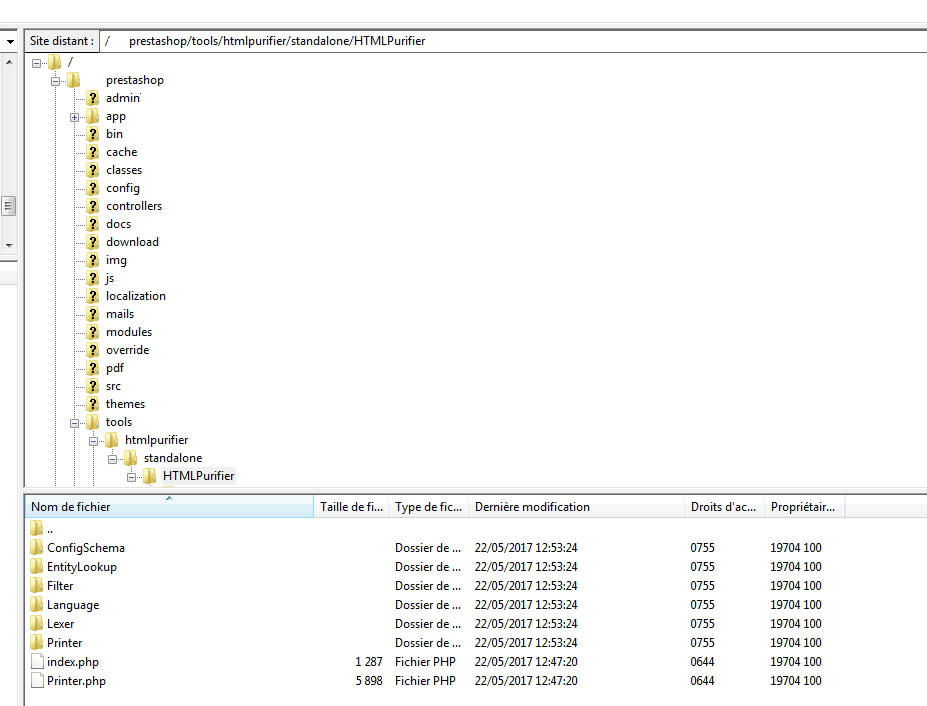Image resolution: width=927 pixels, height=706 pixels.
Task: Click the classes folder question-mark icon
Action: [93, 170]
